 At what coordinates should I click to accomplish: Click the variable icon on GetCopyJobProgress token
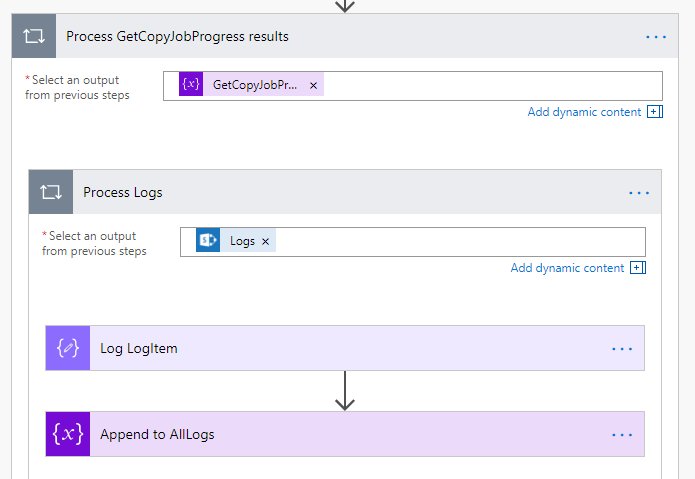191,85
